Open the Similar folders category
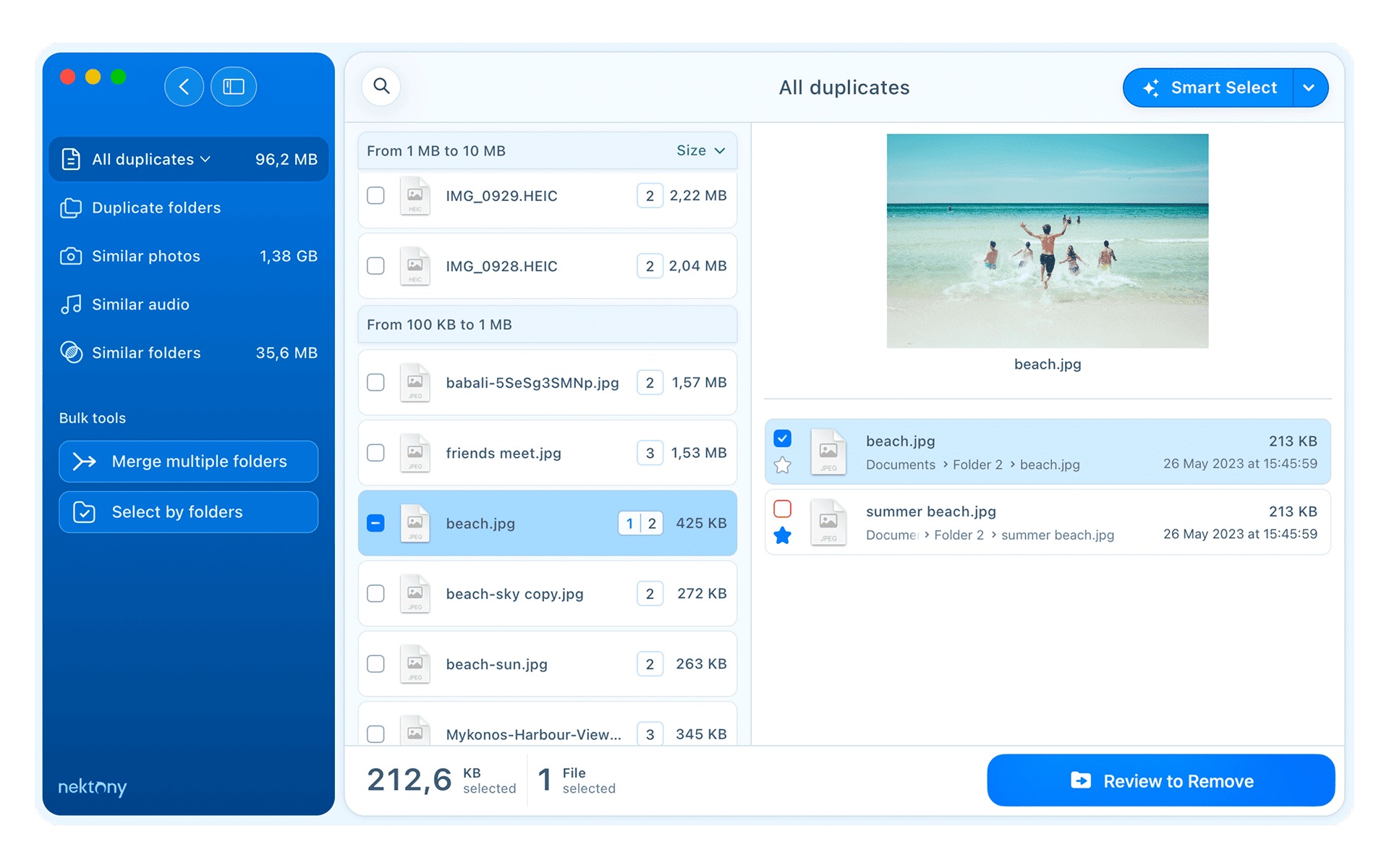This screenshot has width=1389, height=868. [188, 353]
